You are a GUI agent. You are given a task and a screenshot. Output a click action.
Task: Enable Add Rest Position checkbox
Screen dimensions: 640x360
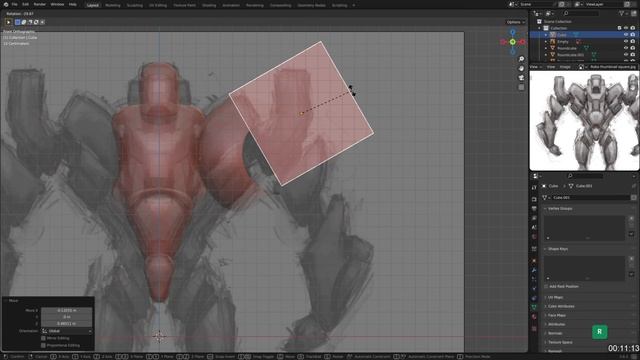pos(546,287)
